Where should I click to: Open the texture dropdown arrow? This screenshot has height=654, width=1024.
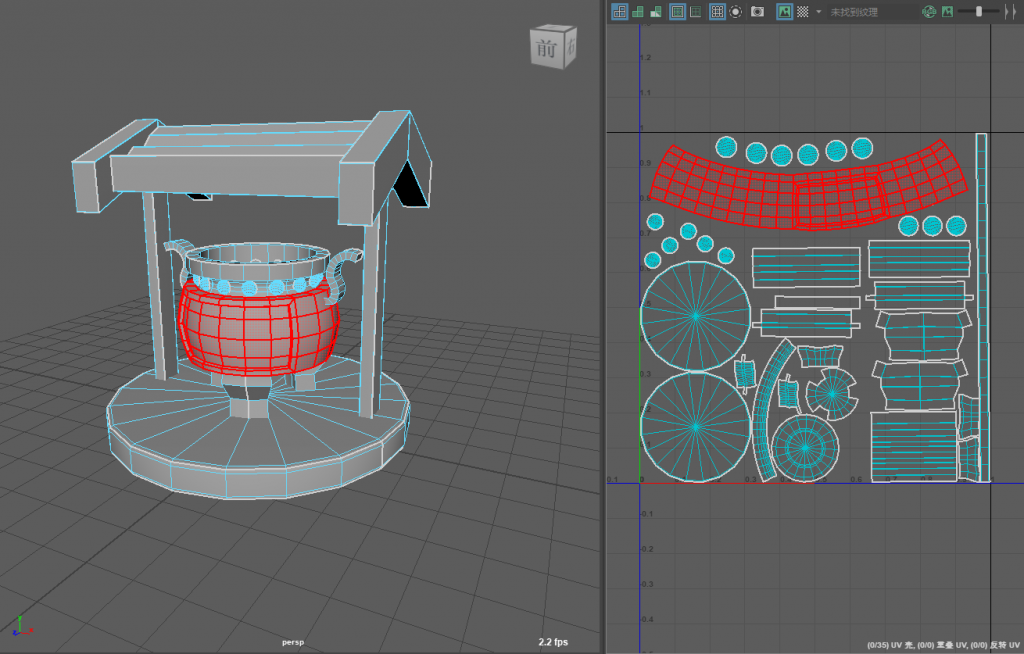[x=818, y=11]
